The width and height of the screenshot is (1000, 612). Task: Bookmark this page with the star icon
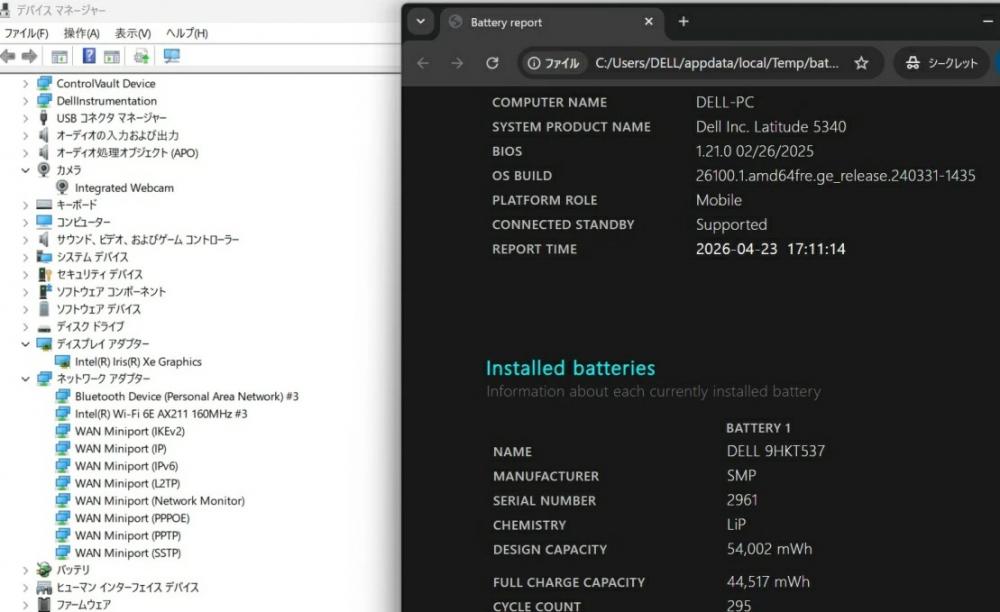tap(862, 63)
